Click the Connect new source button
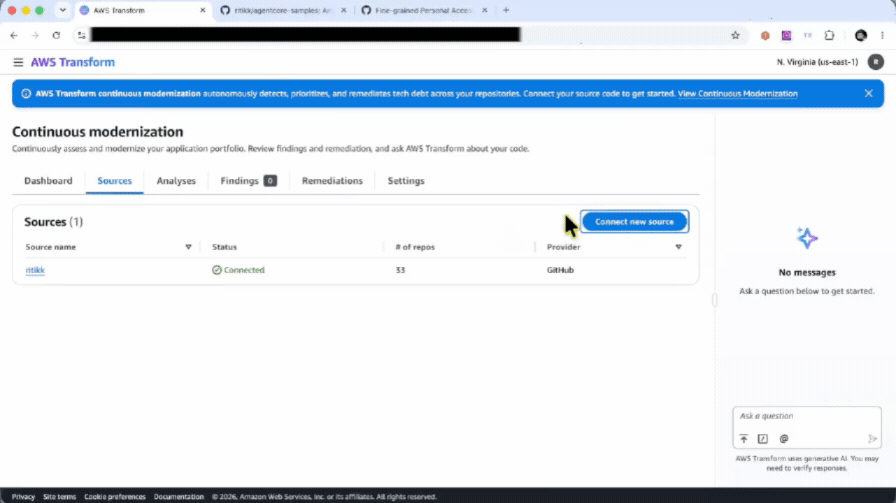Screen dimensions: 896x503 (x=634, y=221)
